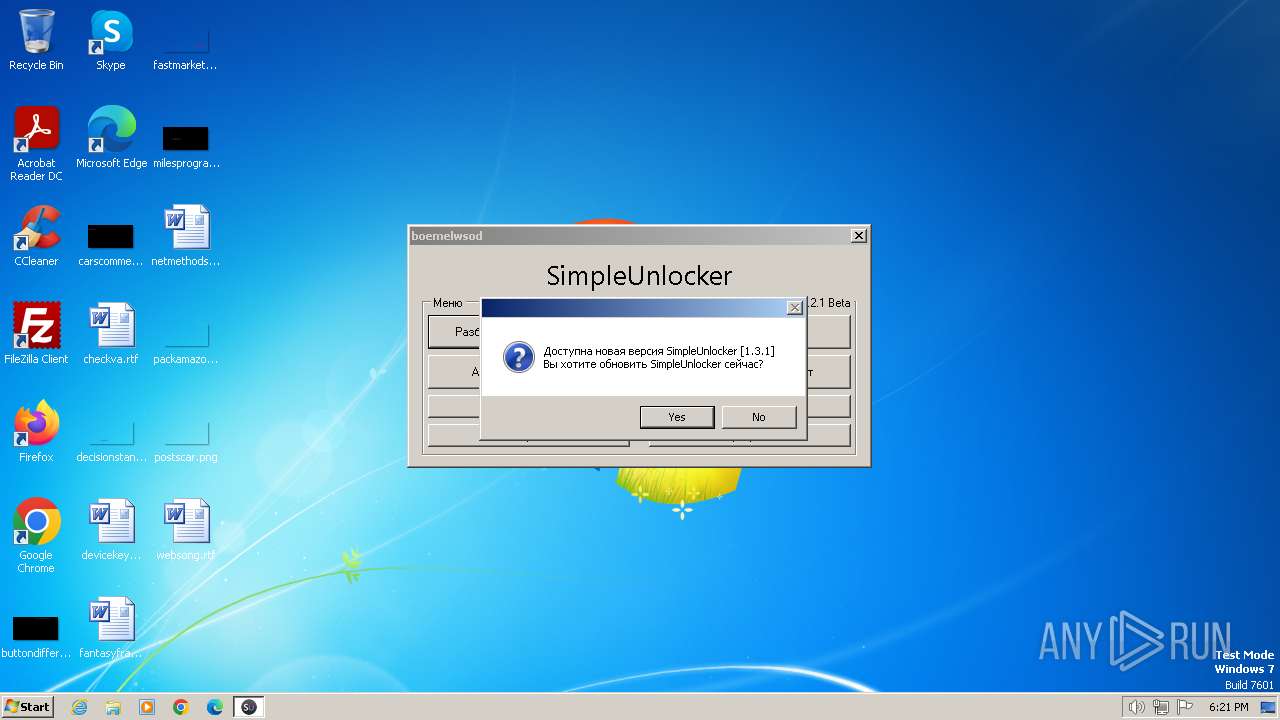Select the devicekey Word document
Image resolution: width=1280 pixels, height=720 pixels.
(x=111, y=530)
